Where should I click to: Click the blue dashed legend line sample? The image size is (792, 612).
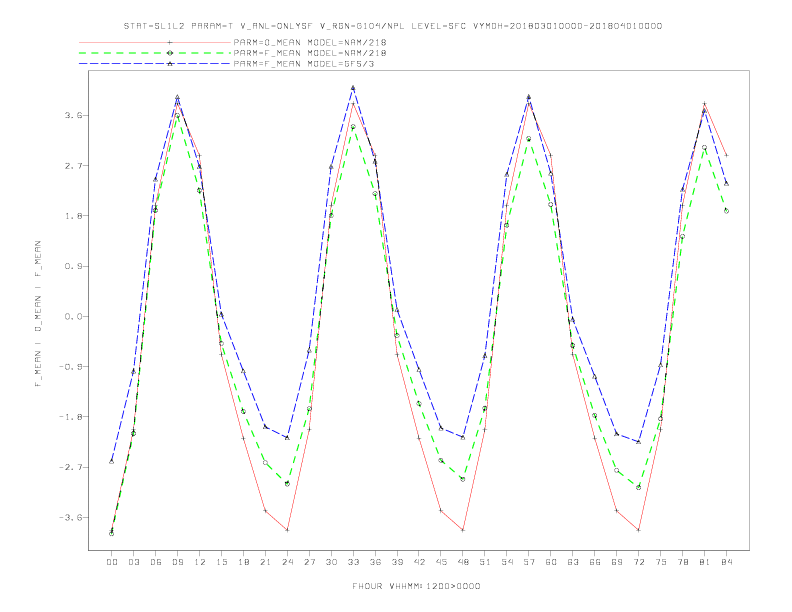(x=155, y=64)
